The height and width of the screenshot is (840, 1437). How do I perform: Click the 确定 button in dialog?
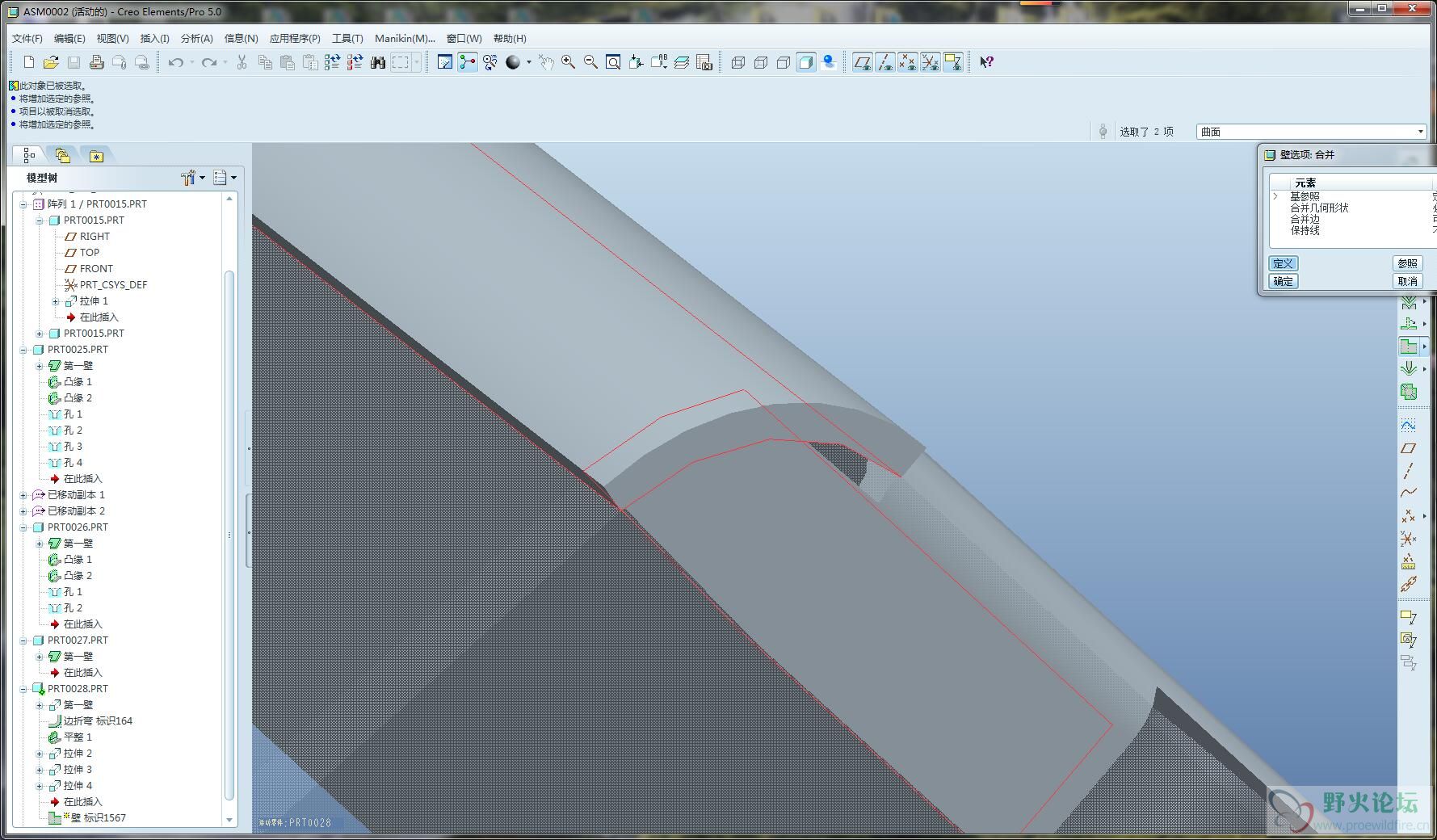point(1283,281)
